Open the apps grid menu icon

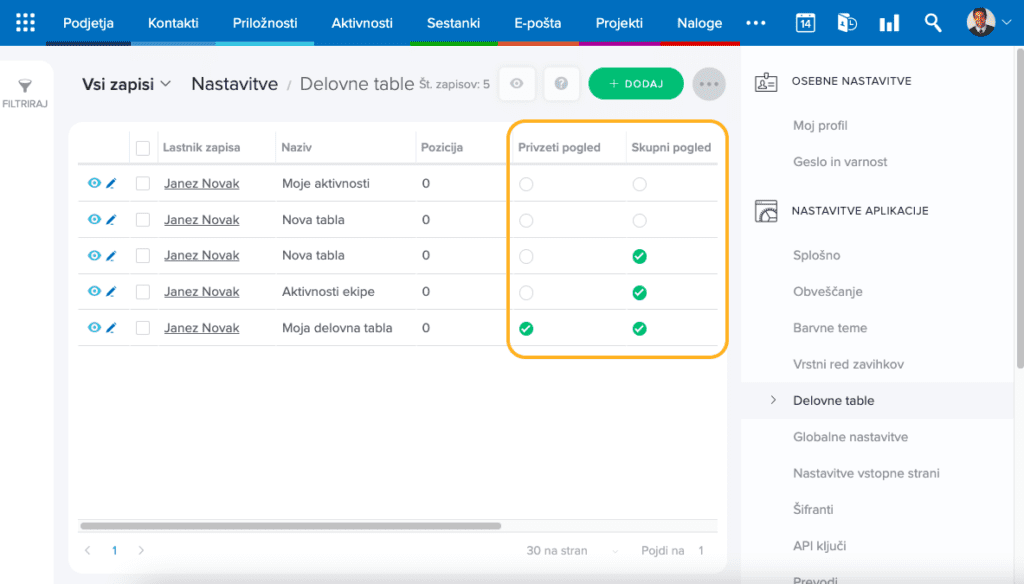[26, 22]
